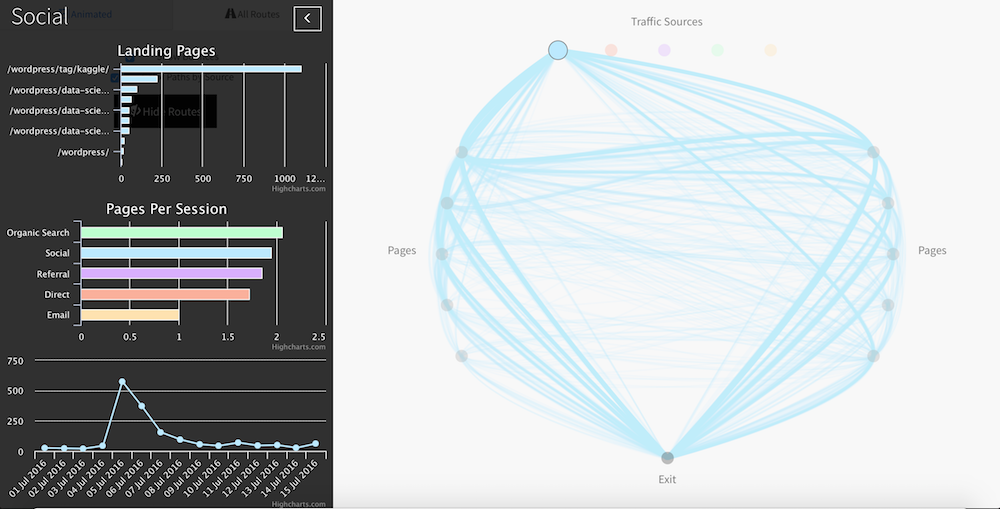Select the green Organic Search source node

717,50
